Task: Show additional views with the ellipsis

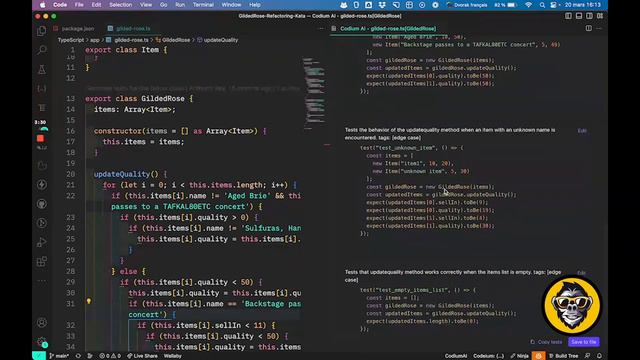Action: pos(42,281)
